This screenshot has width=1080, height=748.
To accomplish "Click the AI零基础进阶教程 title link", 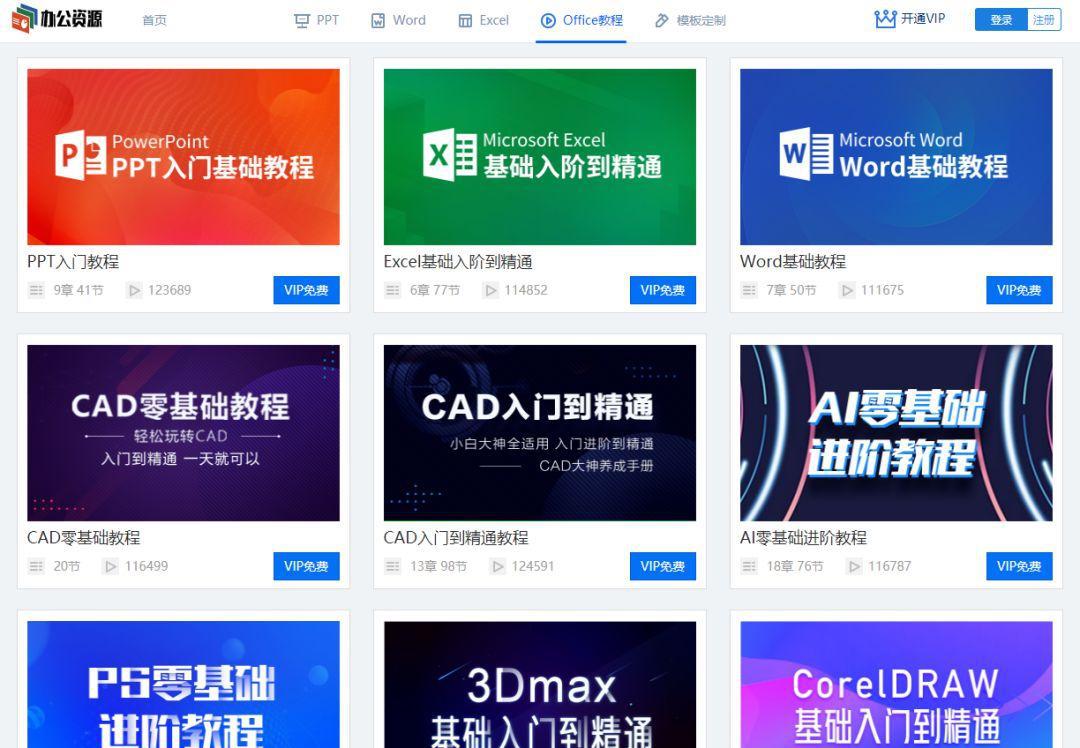I will point(803,538).
